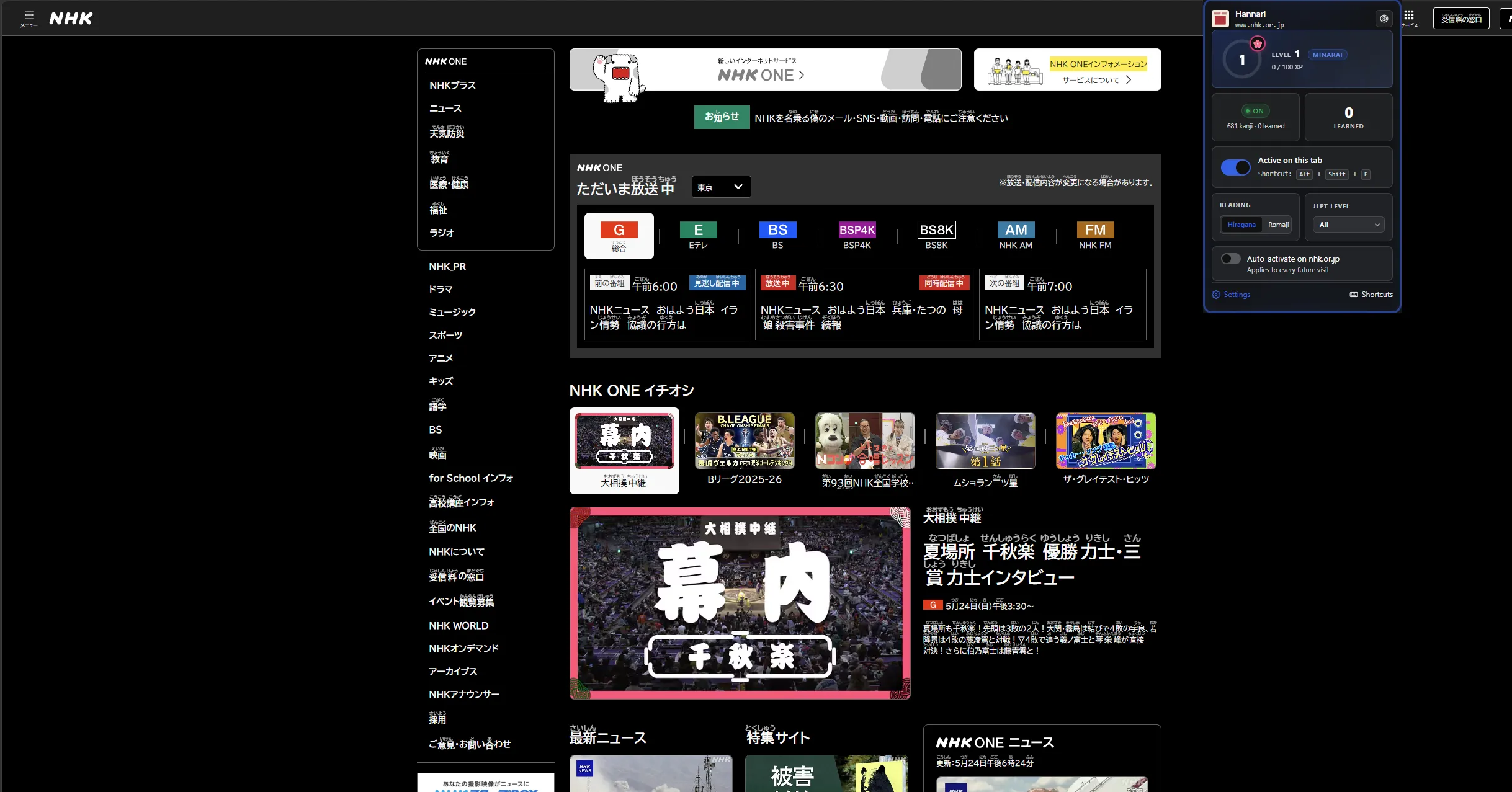Screen dimensions: 1512x792
Task: Open the 東京 region dropdown
Action: 721,187
